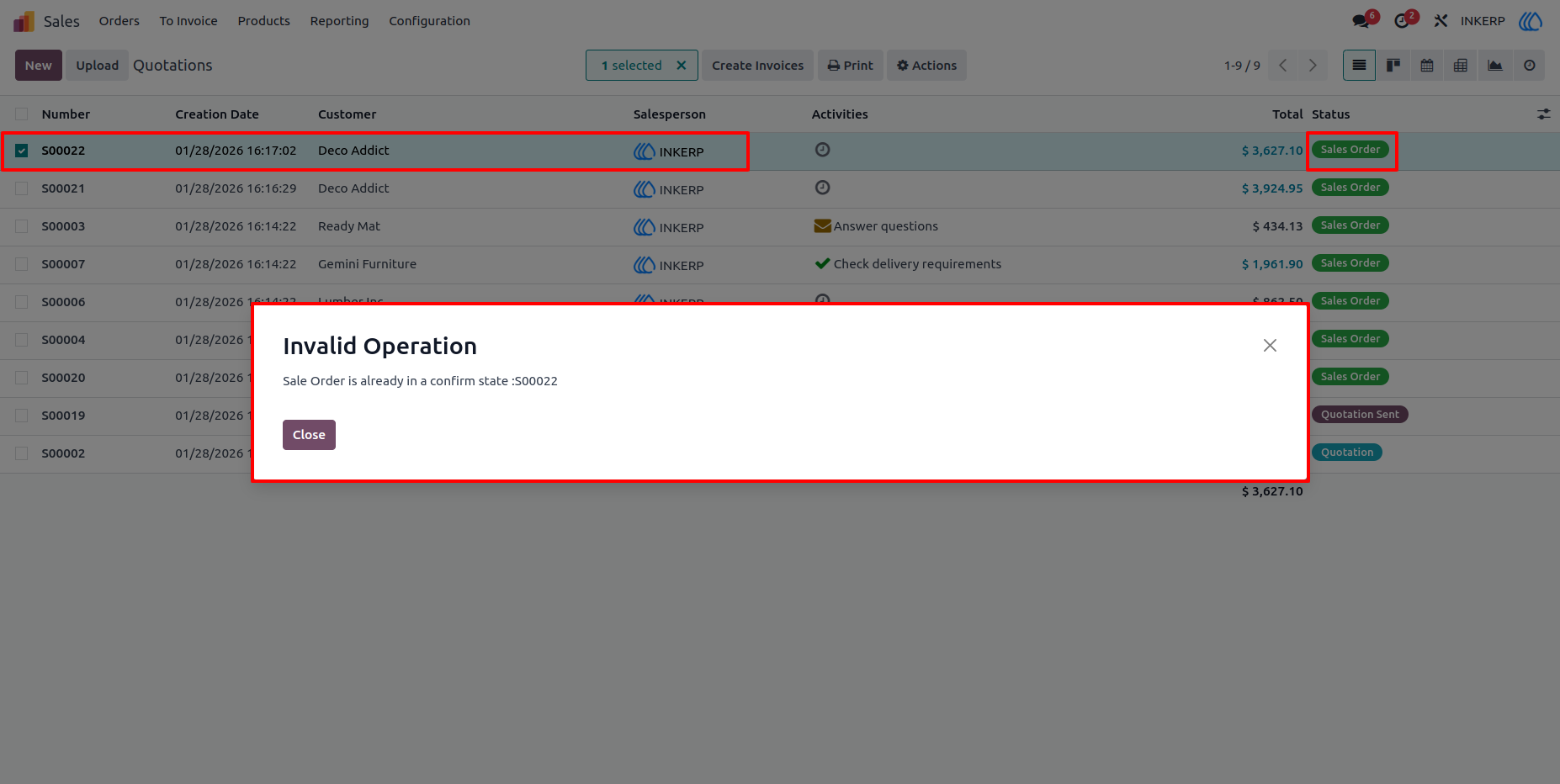Go to next page of records

pyautogui.click(x=1313, y=66)
